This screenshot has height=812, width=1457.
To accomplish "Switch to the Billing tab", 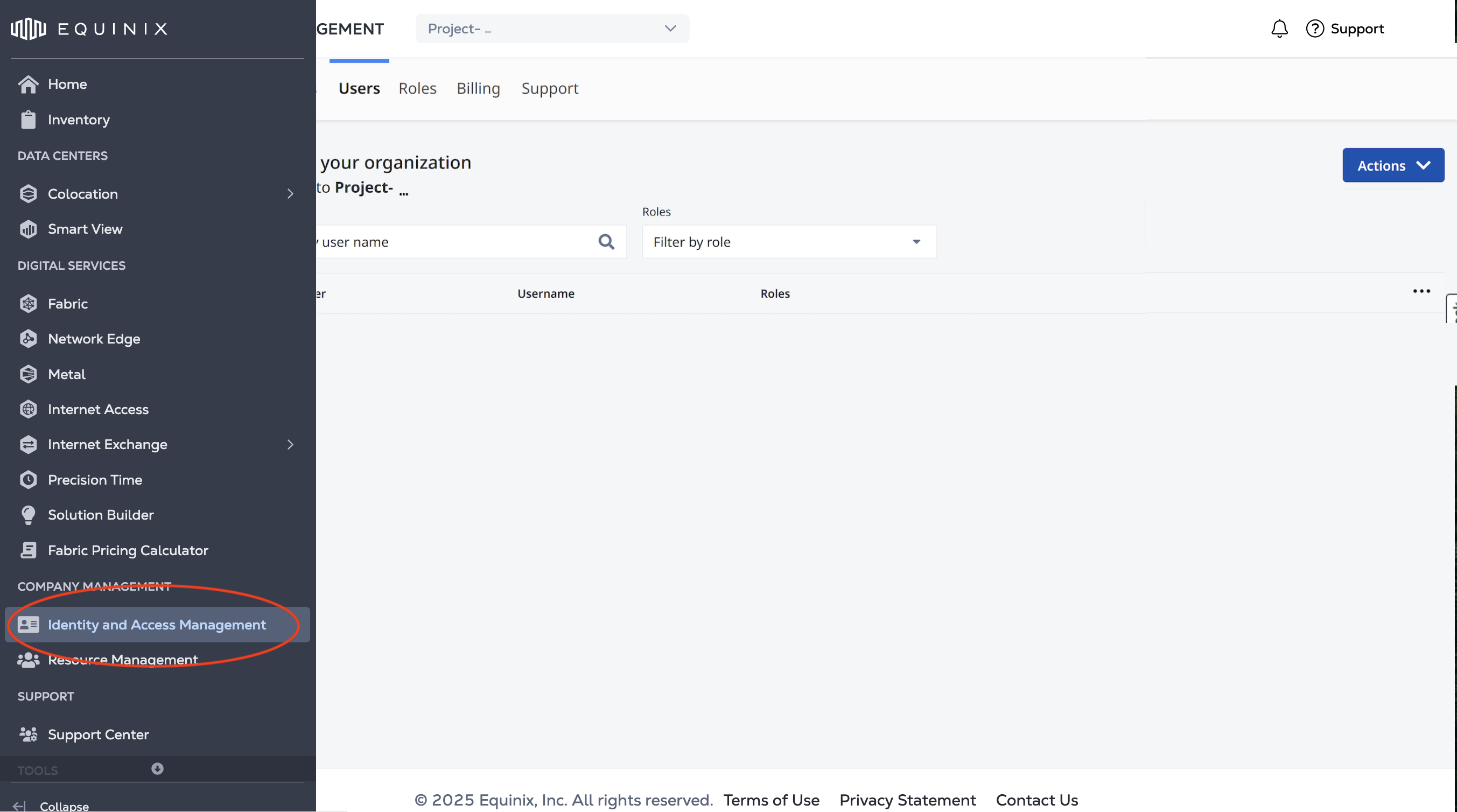I will 478,88.
